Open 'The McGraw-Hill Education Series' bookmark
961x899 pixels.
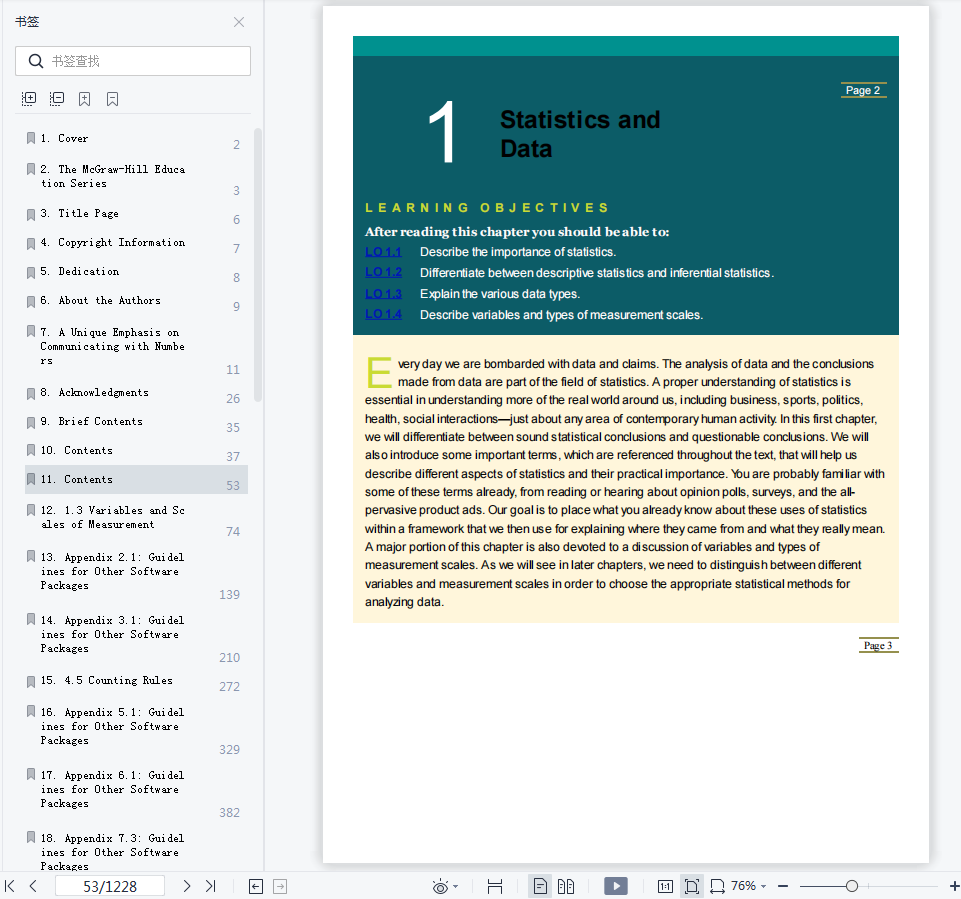coord(134,178)
